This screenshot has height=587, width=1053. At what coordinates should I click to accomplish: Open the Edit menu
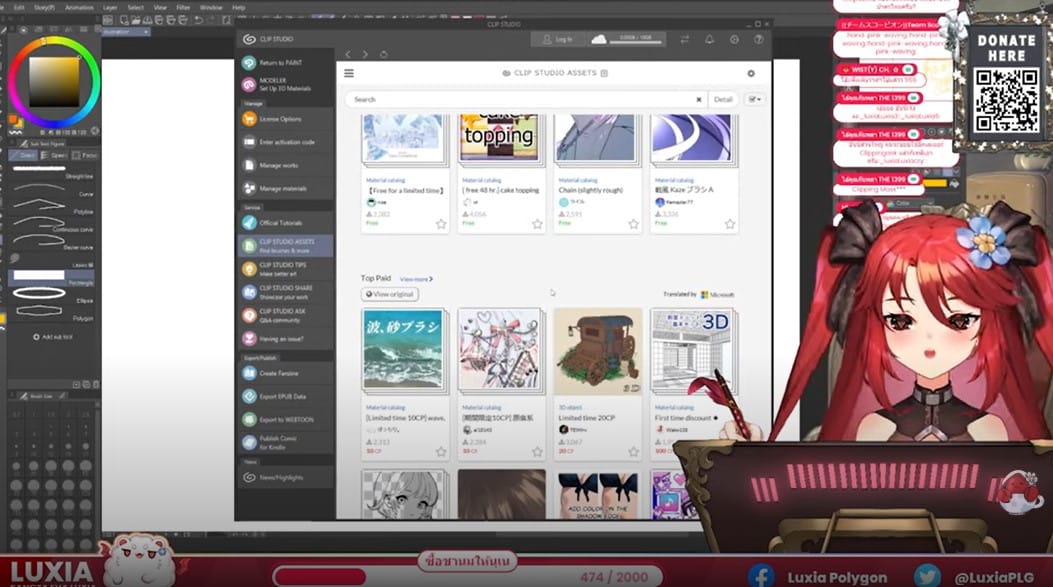click(x=19, y=7)
